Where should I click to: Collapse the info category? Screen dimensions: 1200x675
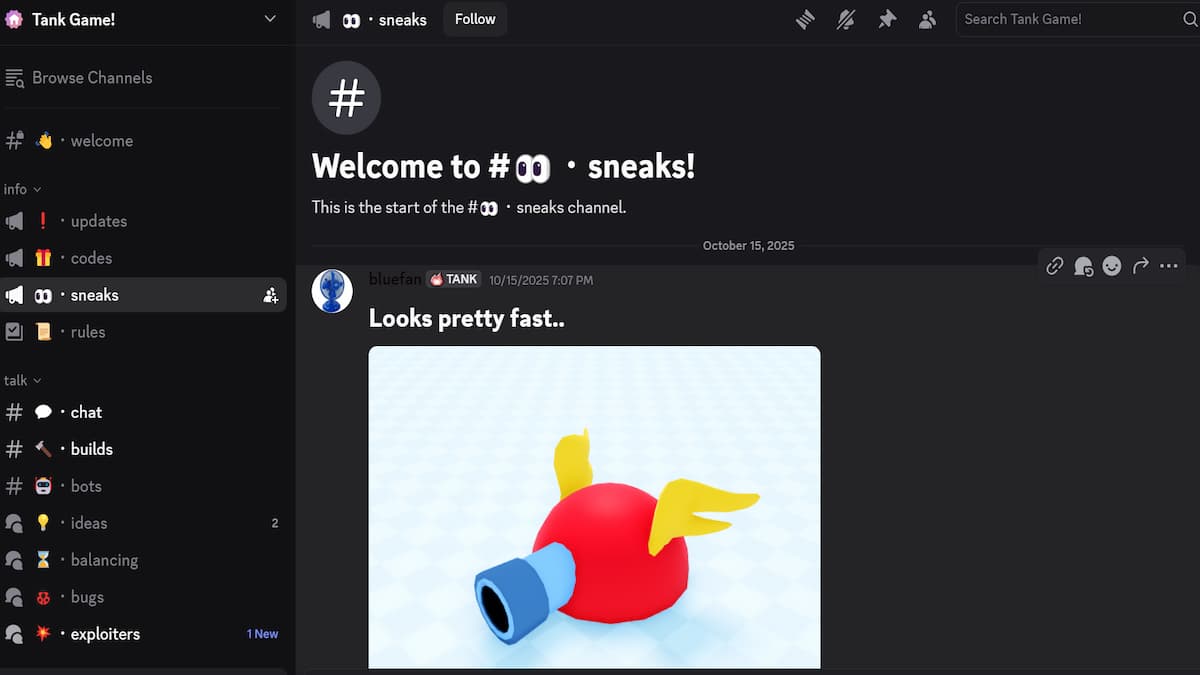click(x=22, y=188)
